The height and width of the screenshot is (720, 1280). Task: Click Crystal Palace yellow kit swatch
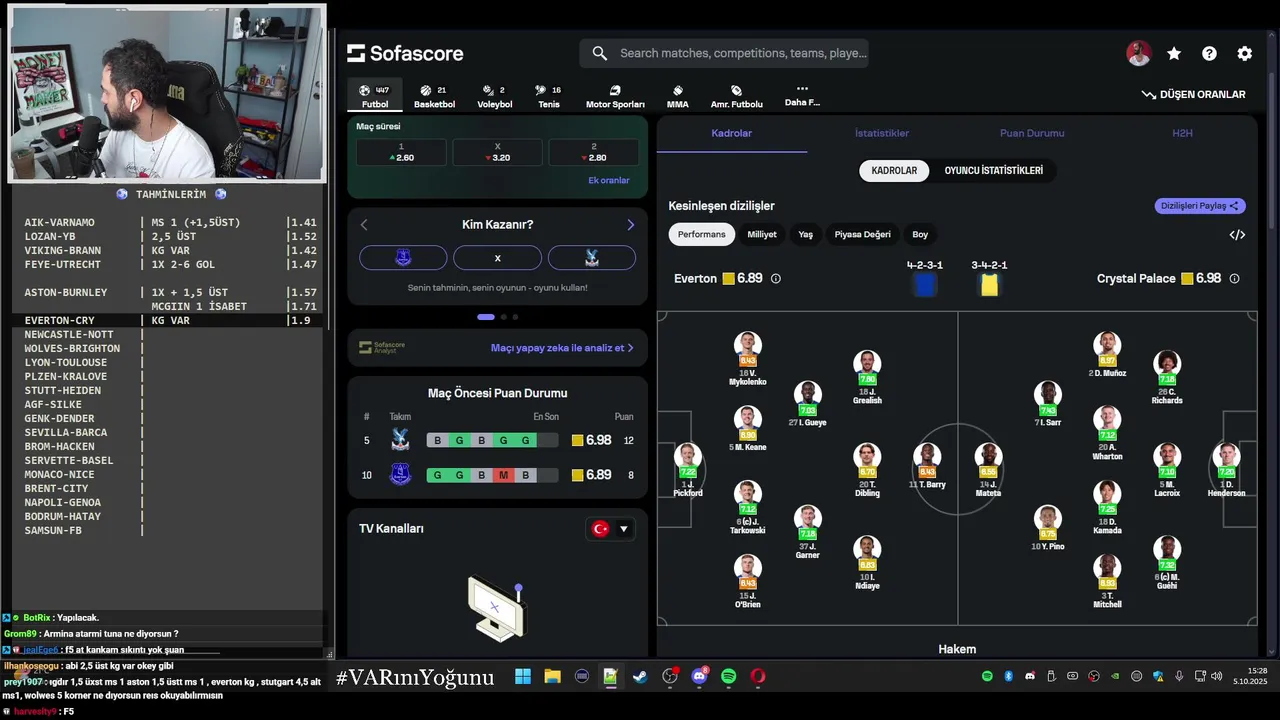(989, 286)
